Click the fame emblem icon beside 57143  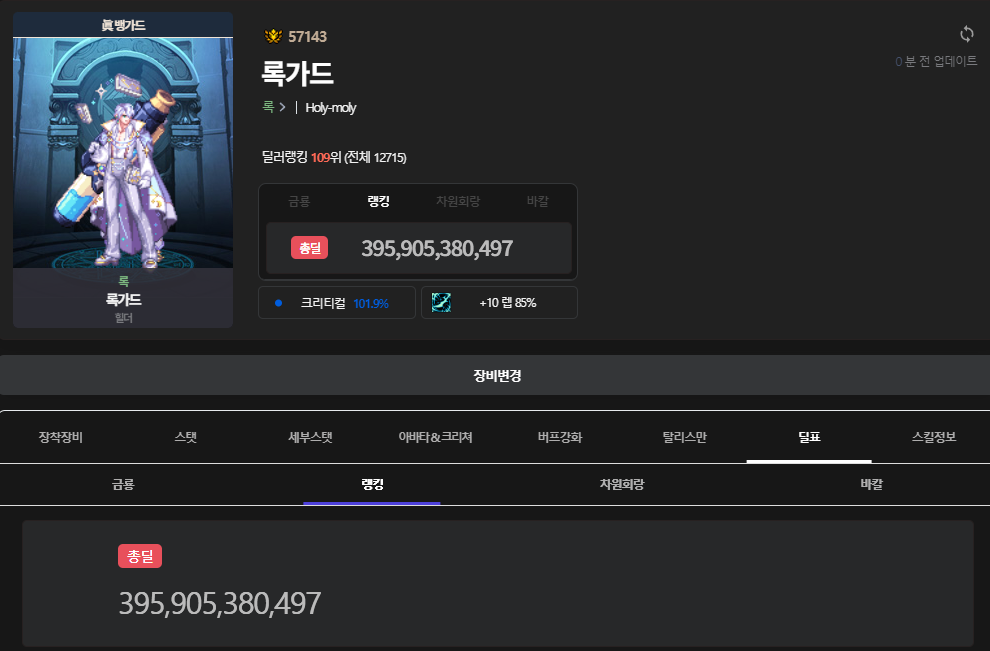click(x=273, y=37)
